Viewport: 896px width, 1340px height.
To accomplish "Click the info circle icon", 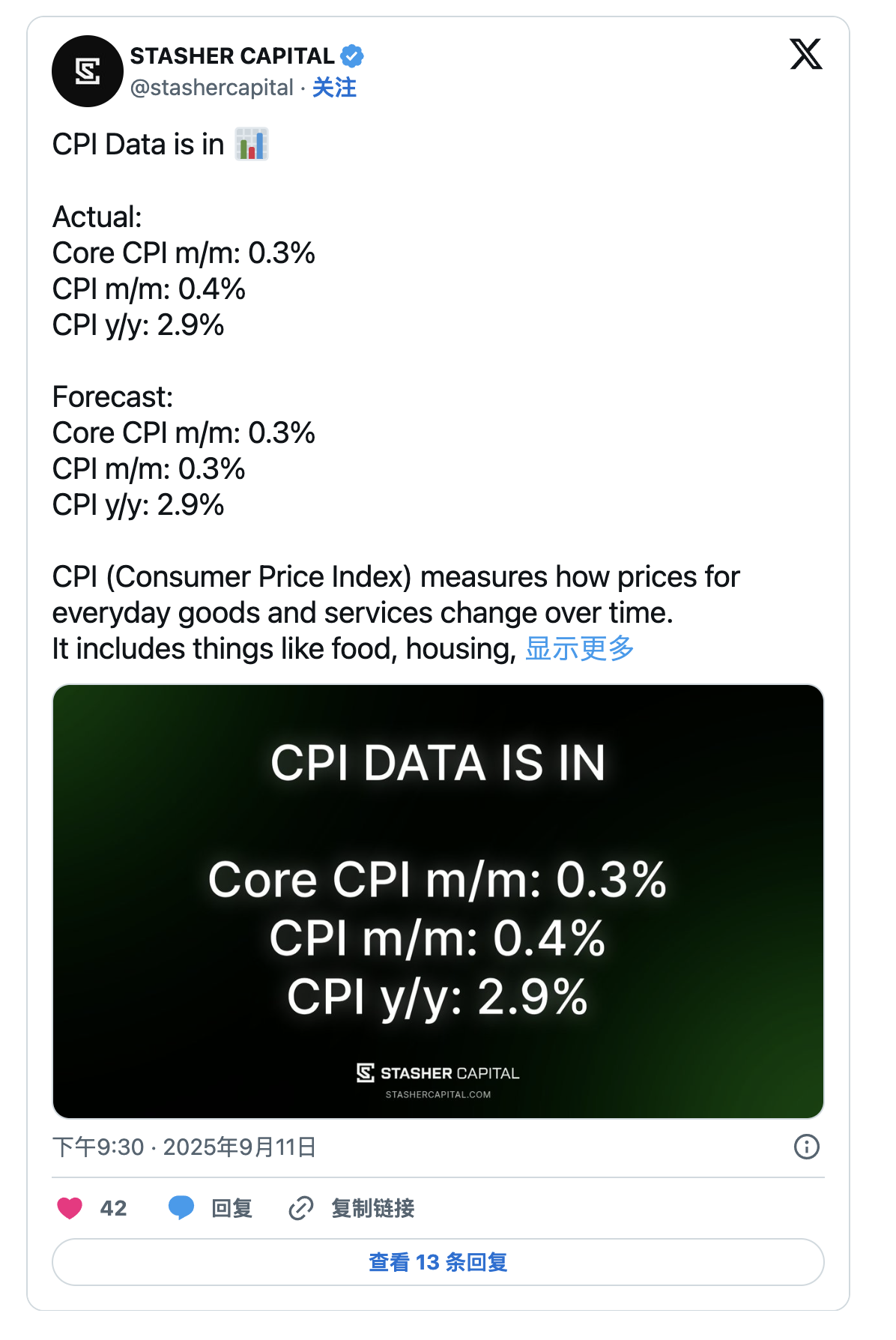I will (x=806, y=1147).
